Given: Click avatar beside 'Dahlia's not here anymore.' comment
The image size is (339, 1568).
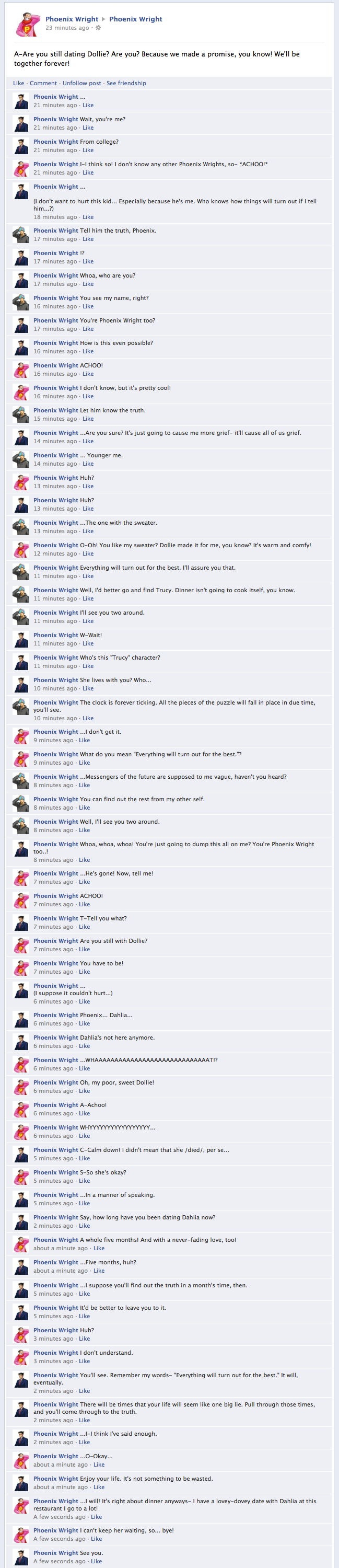Looking at the screenshot, I should [21, 1042].
